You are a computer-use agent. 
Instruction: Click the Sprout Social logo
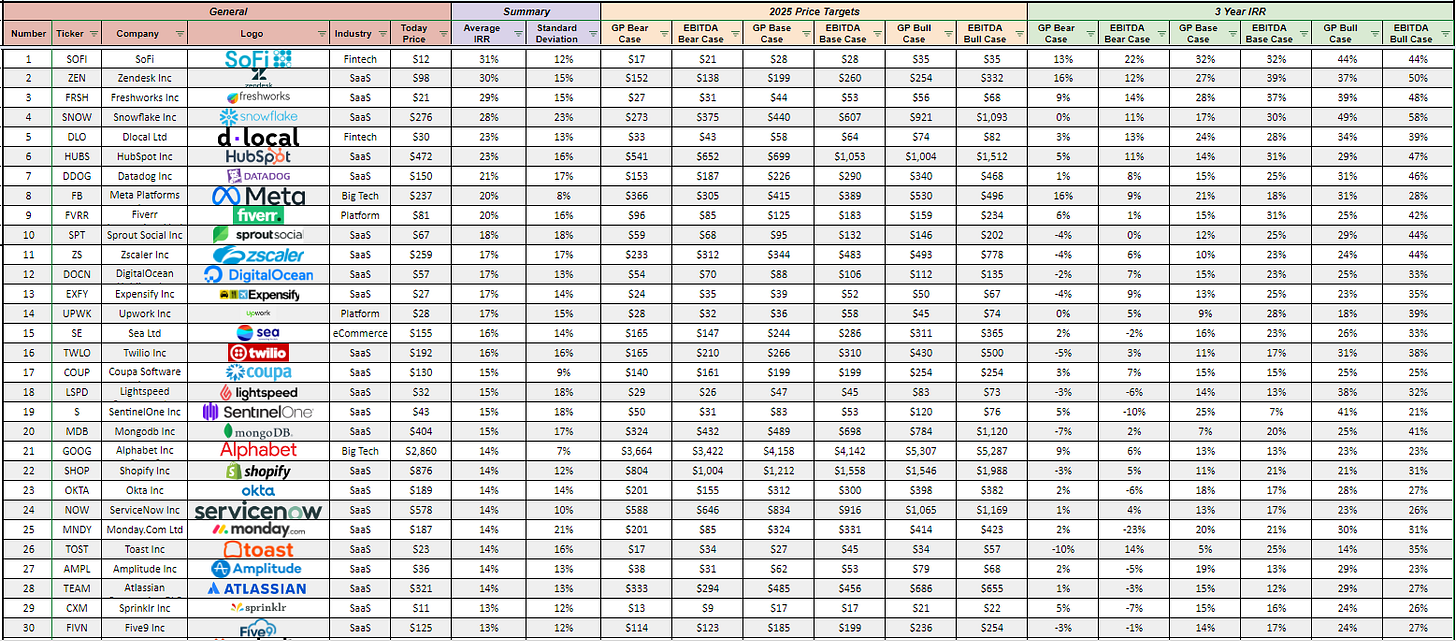click(259, 234)
